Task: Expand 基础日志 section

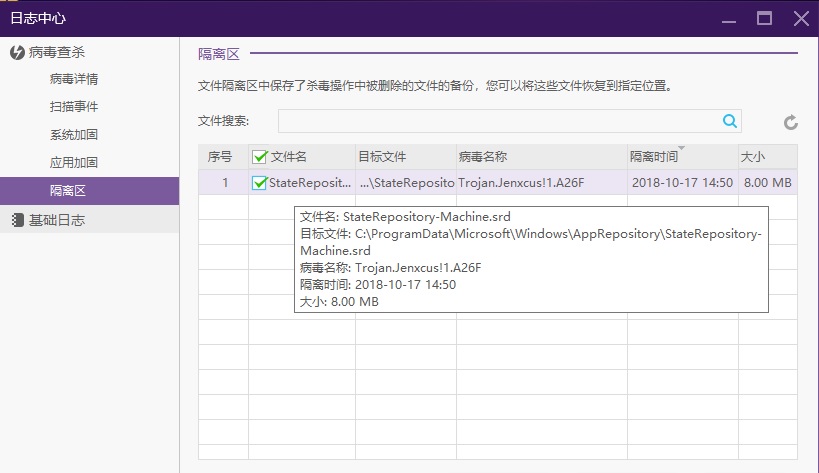Action: coord(89,220)
